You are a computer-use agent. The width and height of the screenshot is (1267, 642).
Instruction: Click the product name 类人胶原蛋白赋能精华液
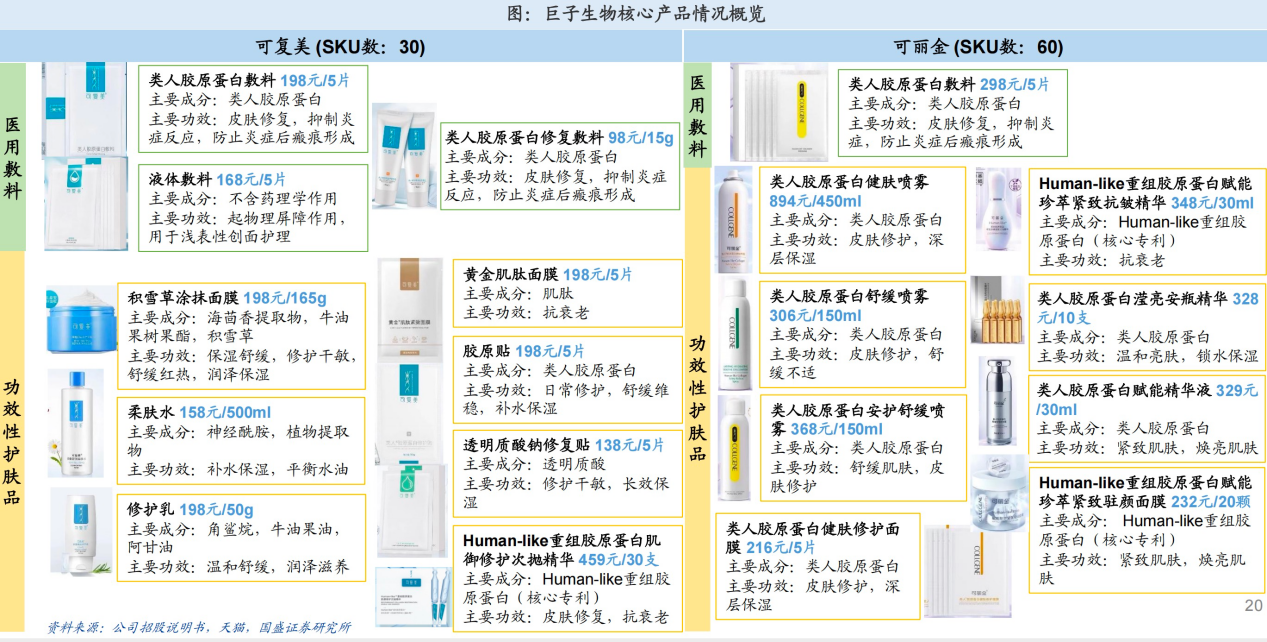click(x=1123, y=391)
